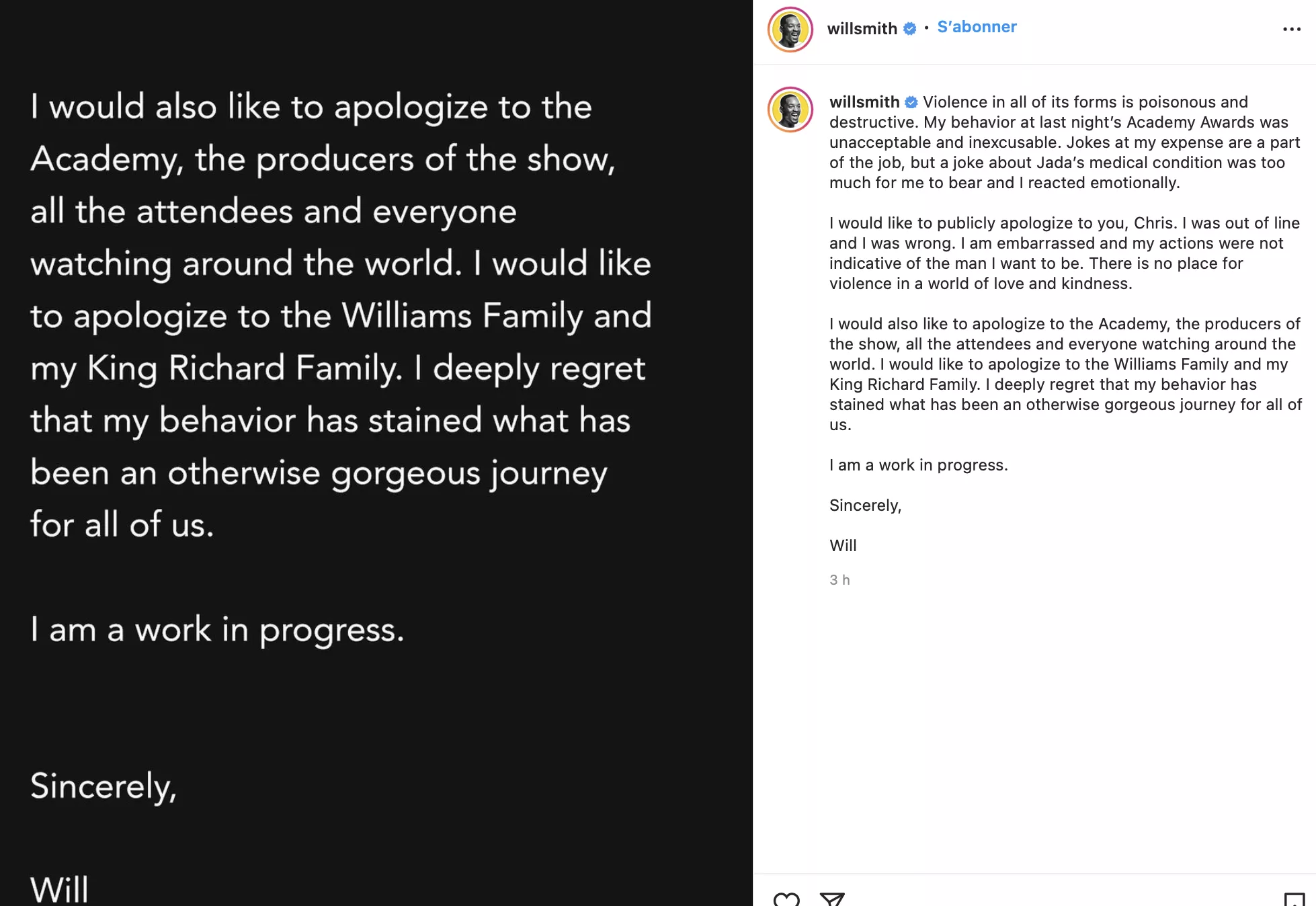Click the verified badge in the post header
The image size is (1316, 906).
pos(909,28)
